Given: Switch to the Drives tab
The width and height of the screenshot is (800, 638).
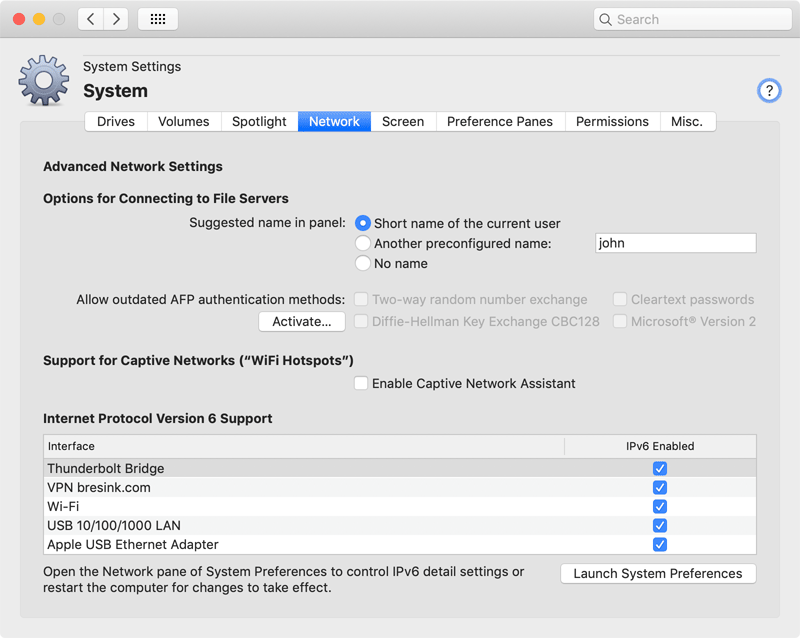Looking at the screenshot, I should (116, 121).
